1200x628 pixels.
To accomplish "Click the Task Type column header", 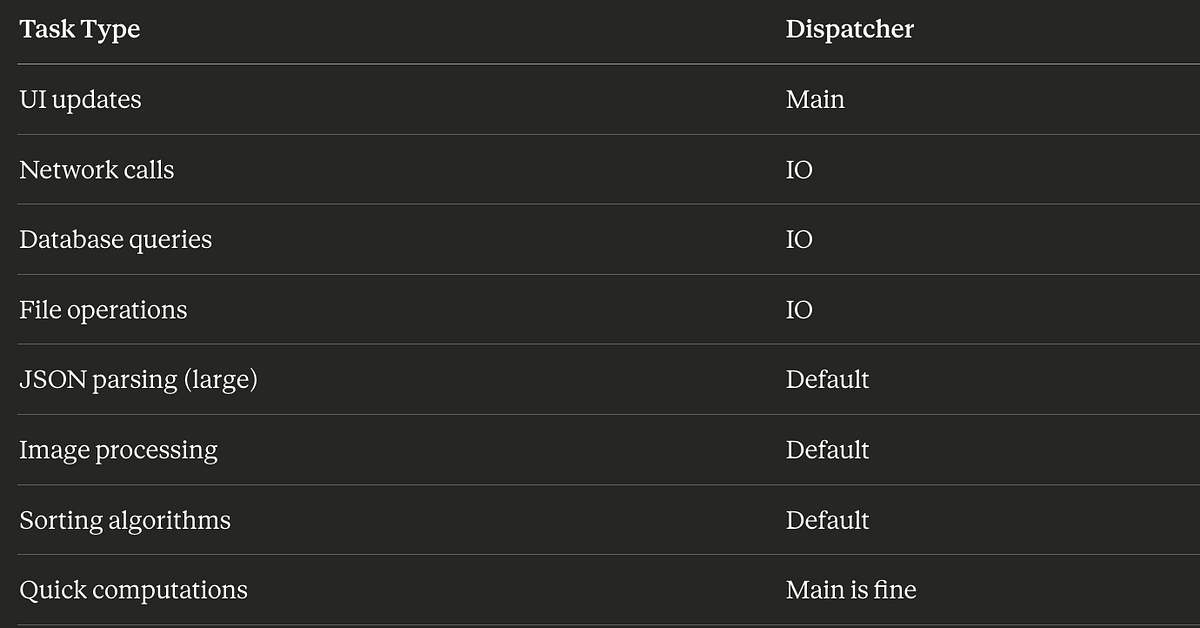I will pos(80,29).
